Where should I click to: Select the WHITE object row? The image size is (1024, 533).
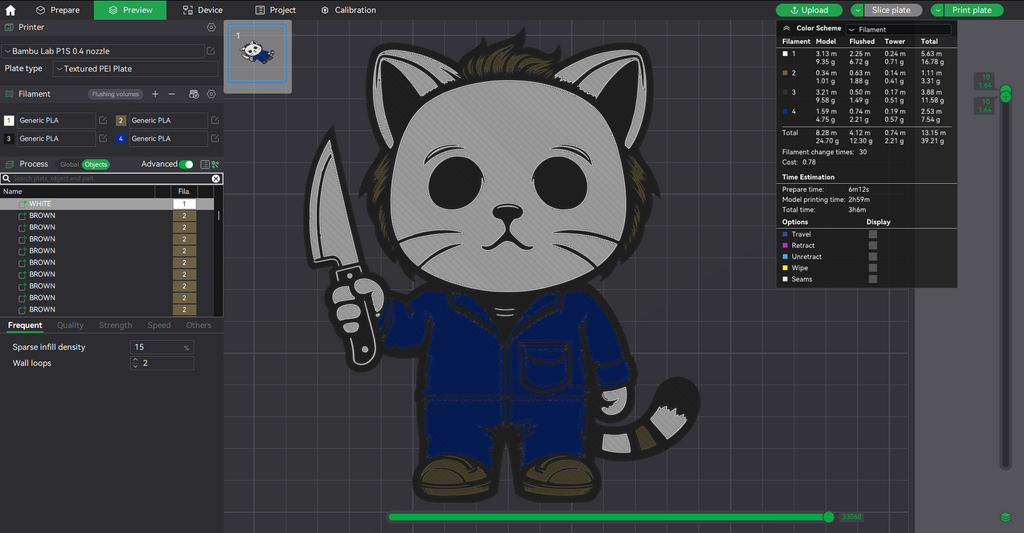tap(107, 204)
